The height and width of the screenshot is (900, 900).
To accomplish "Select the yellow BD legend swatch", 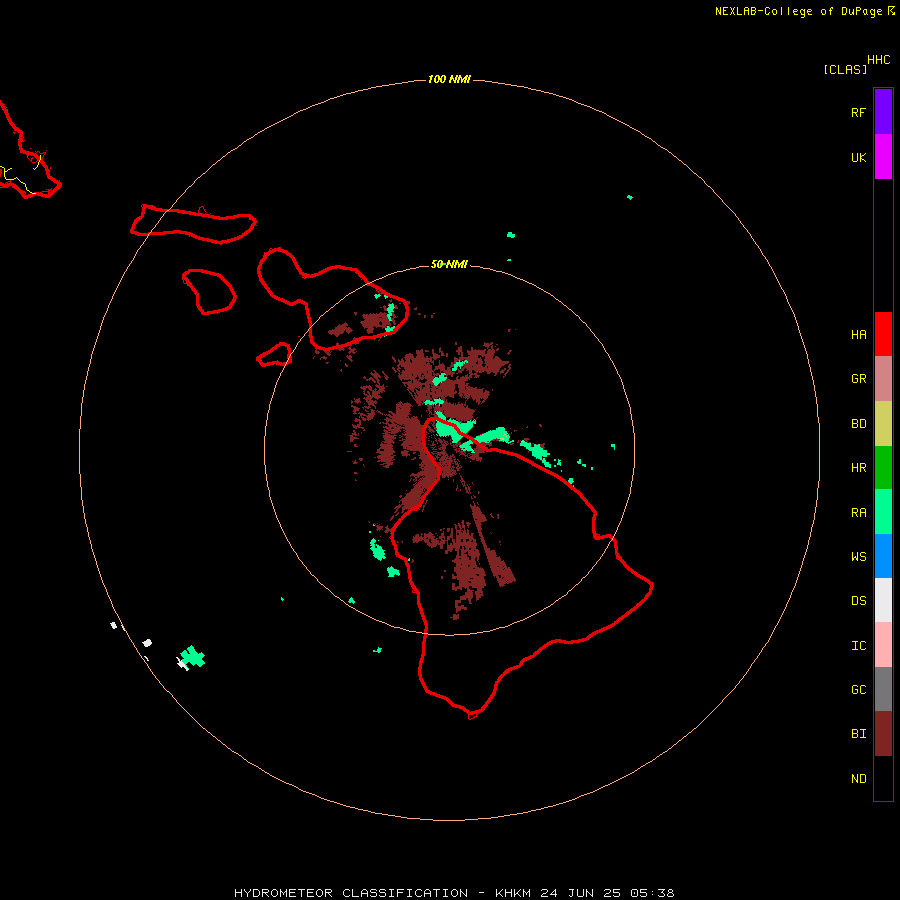I will pyautogui.click(x=883, y=424).
